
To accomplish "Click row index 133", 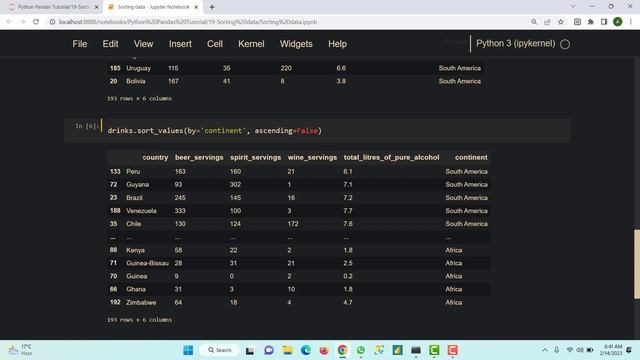I will click(115, 171).
